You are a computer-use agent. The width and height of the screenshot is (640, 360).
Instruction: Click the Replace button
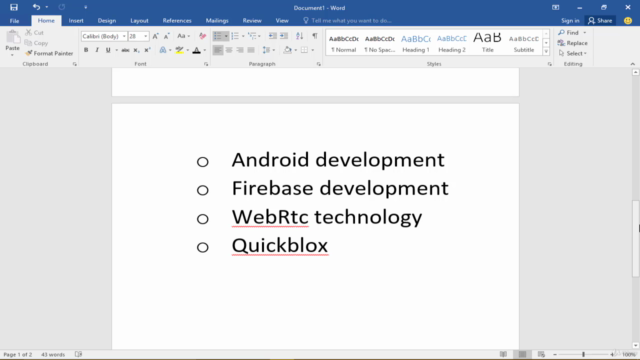(x=573, y=43)
